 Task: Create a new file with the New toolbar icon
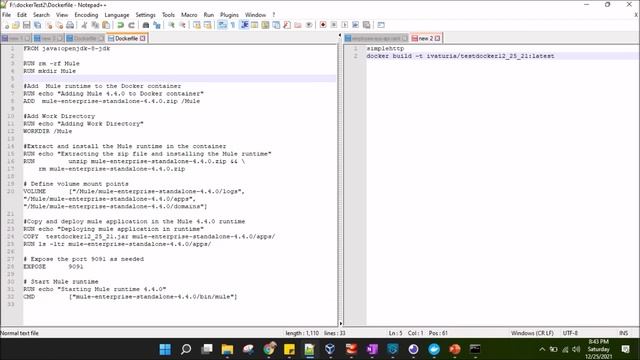click(7, 25)
